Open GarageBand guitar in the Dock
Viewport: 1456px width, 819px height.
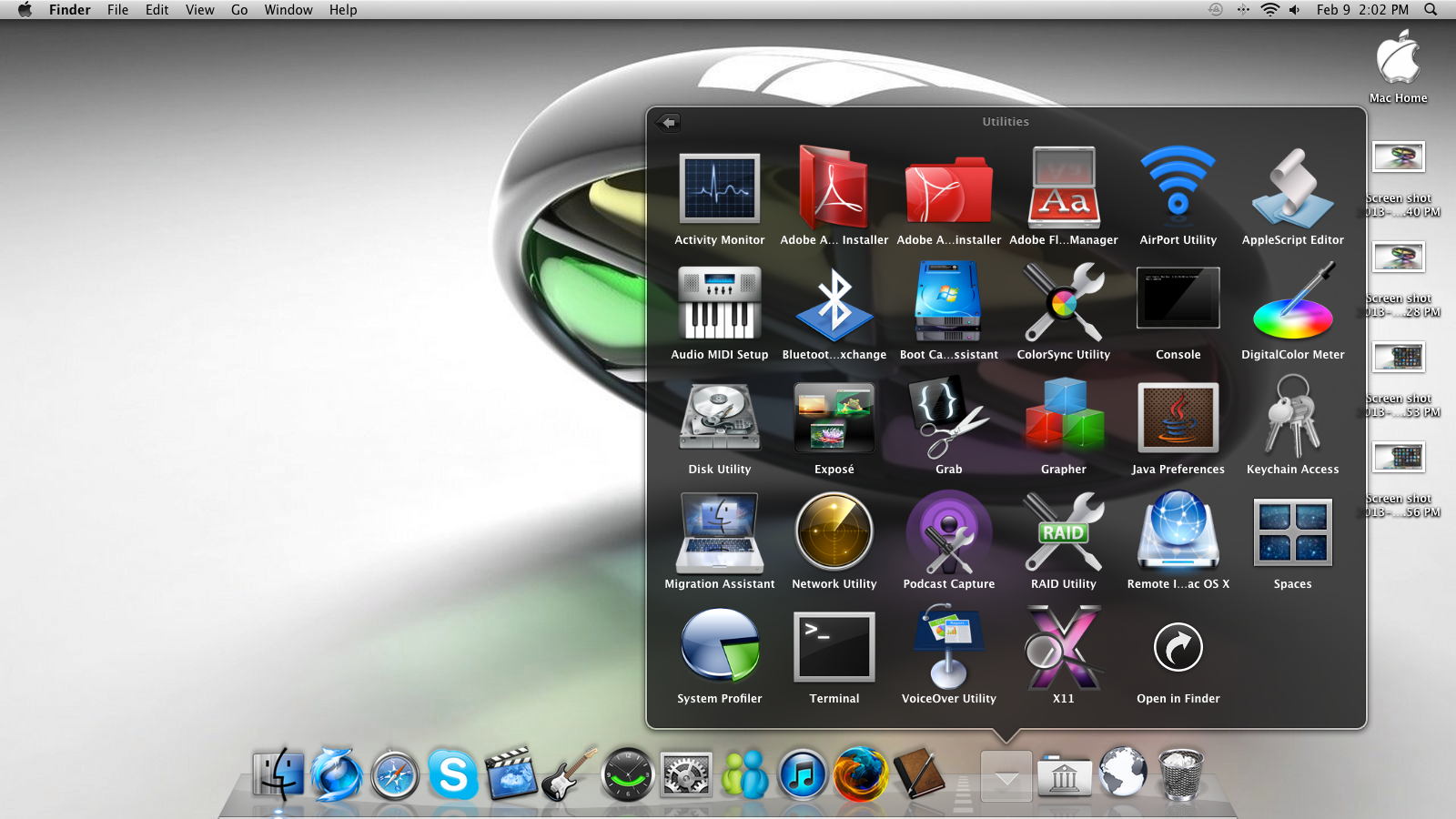coord(570,774)
